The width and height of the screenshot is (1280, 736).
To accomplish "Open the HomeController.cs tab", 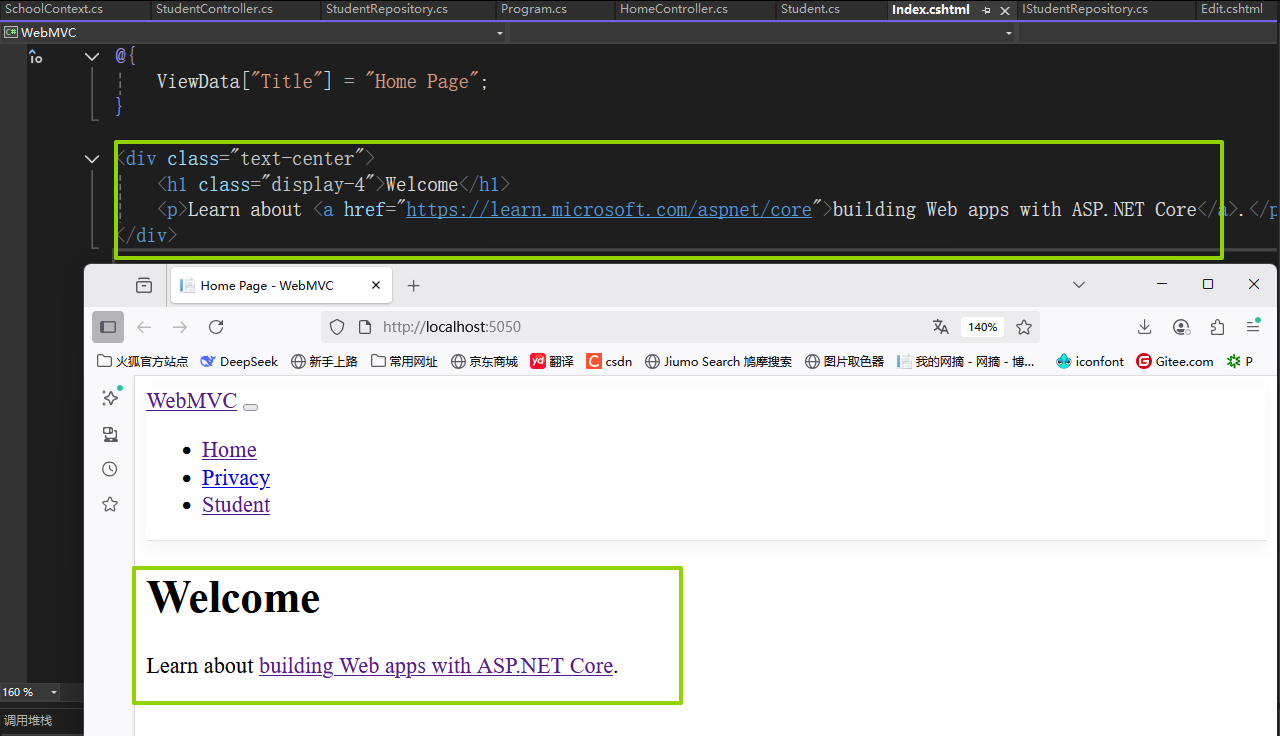I will click(x=674, y=9).
